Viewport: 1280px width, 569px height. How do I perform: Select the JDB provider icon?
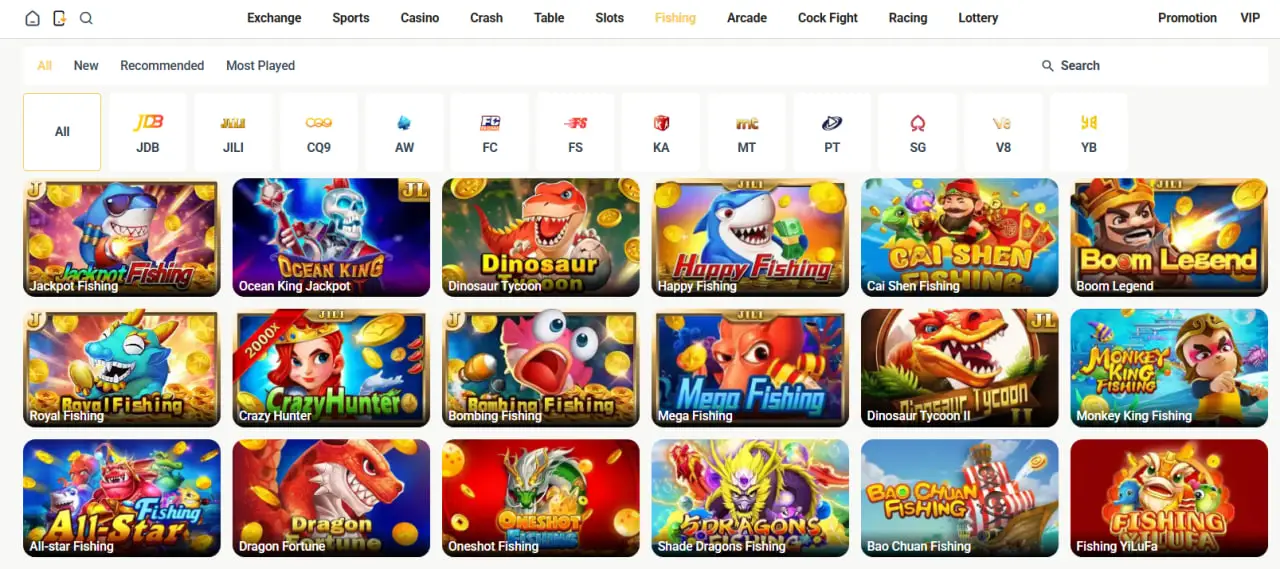148,123
